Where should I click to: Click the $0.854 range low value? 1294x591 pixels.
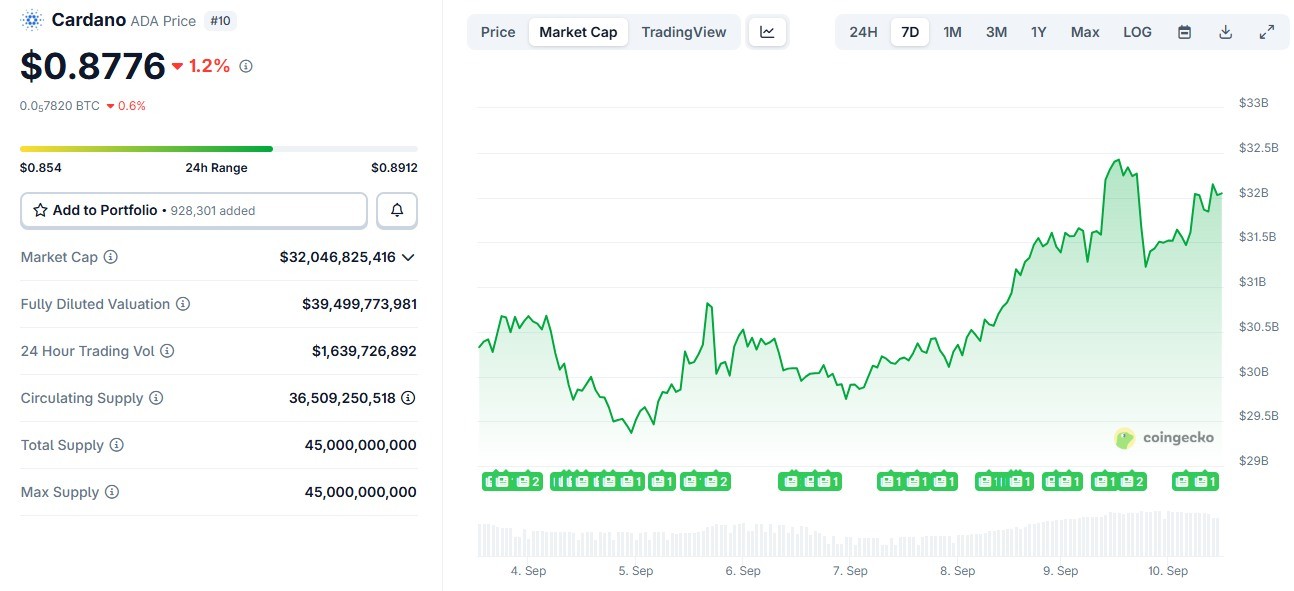coord(41,168)
